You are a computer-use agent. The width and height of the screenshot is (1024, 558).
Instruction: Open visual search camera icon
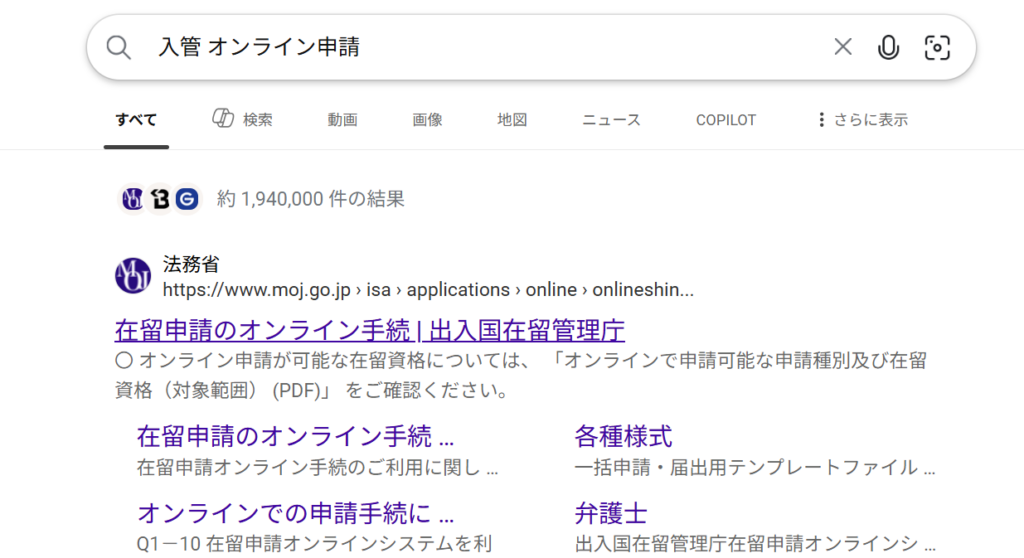pyautogui.click(x=937, y=47)
